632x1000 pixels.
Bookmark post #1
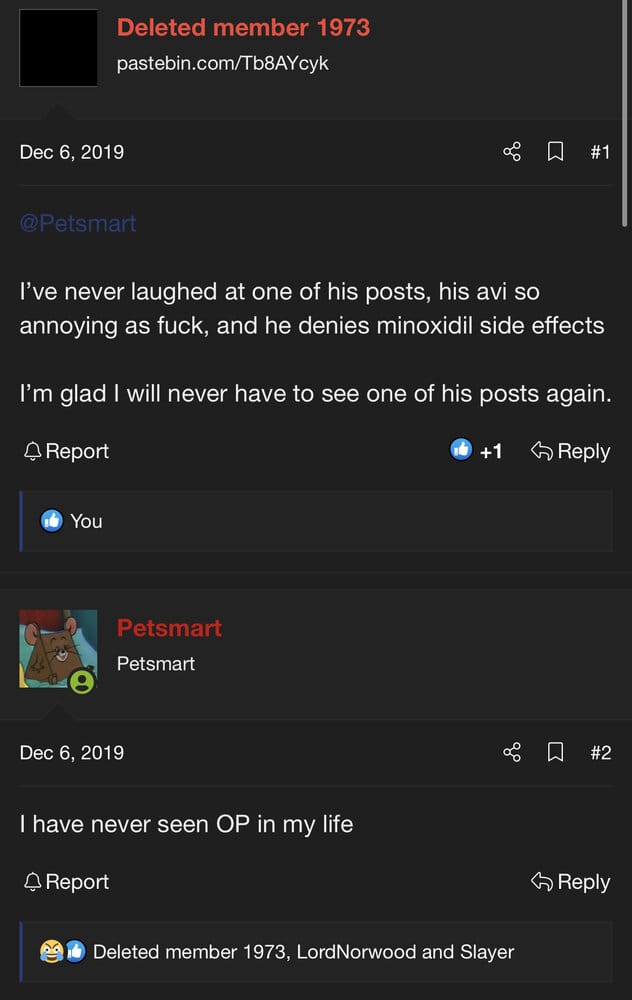point(555,152)
